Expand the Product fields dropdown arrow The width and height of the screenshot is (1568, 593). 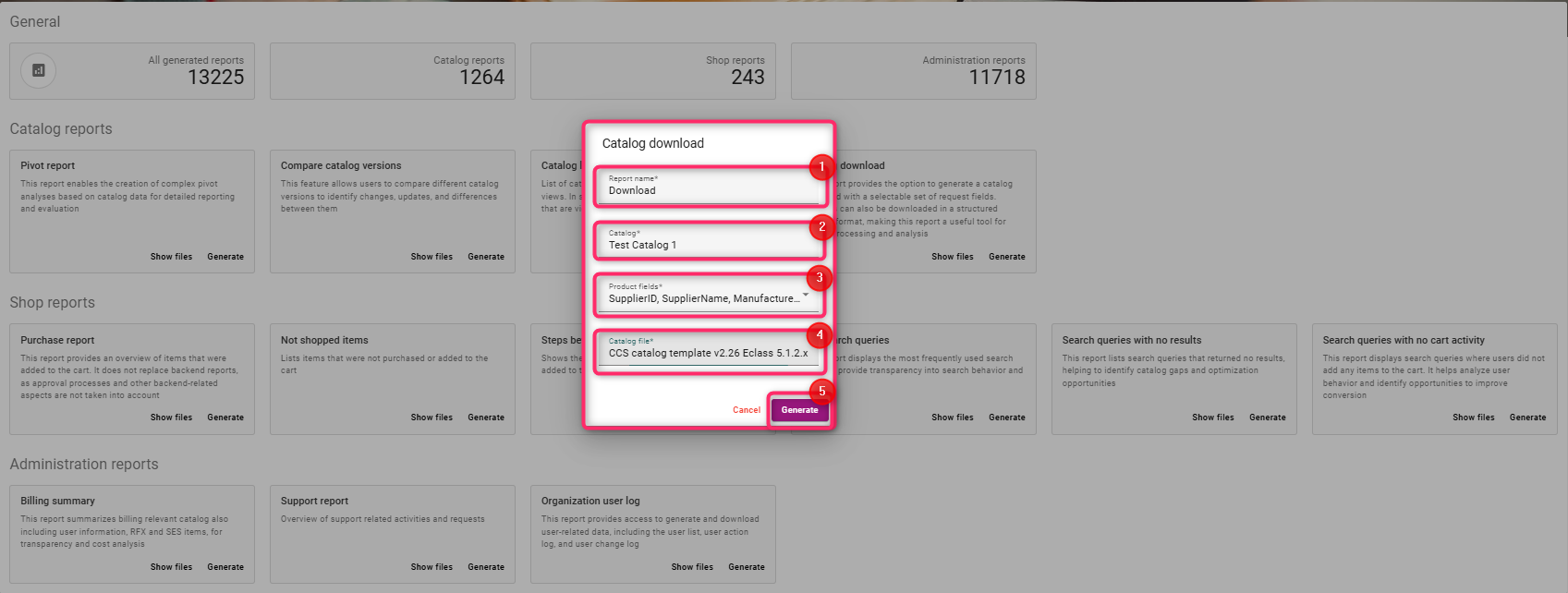(x=806, y=296)
